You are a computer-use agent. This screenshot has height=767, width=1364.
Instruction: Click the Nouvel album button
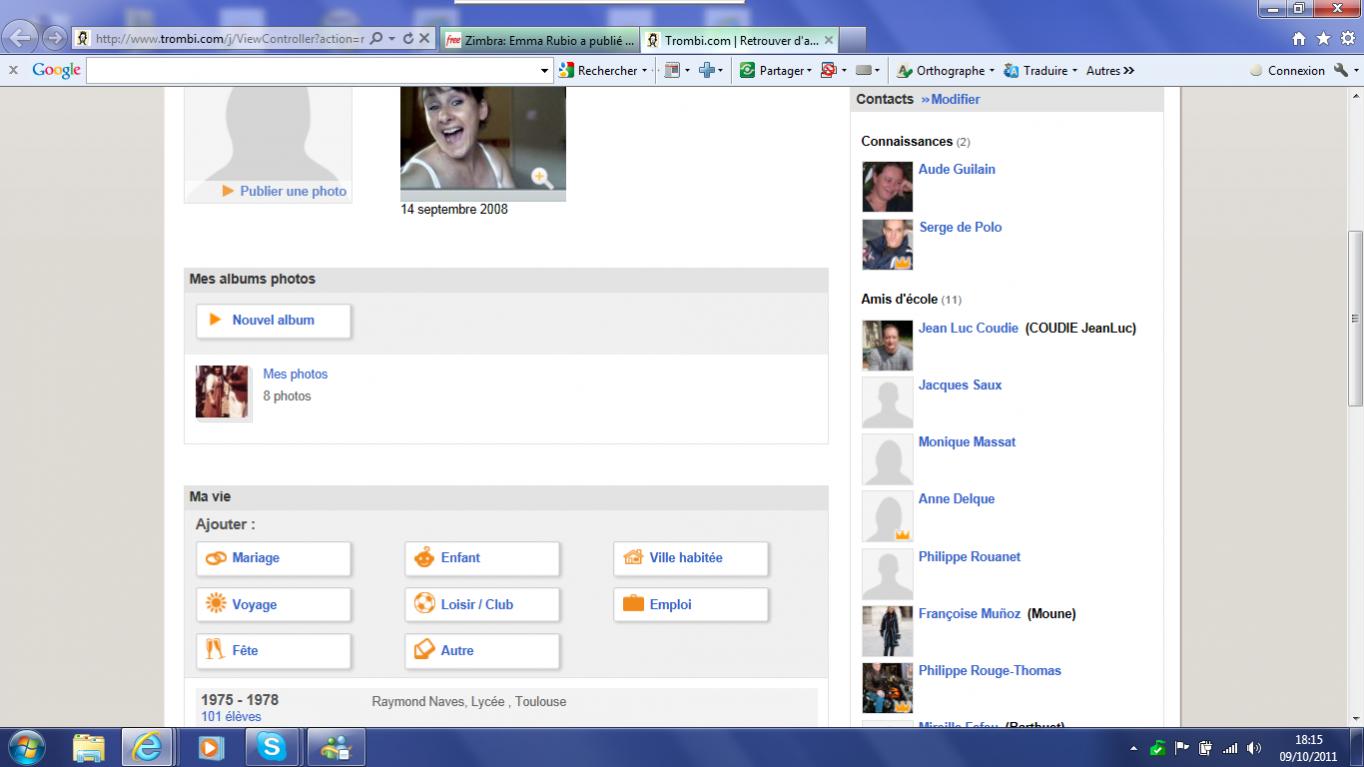[273, 321]
